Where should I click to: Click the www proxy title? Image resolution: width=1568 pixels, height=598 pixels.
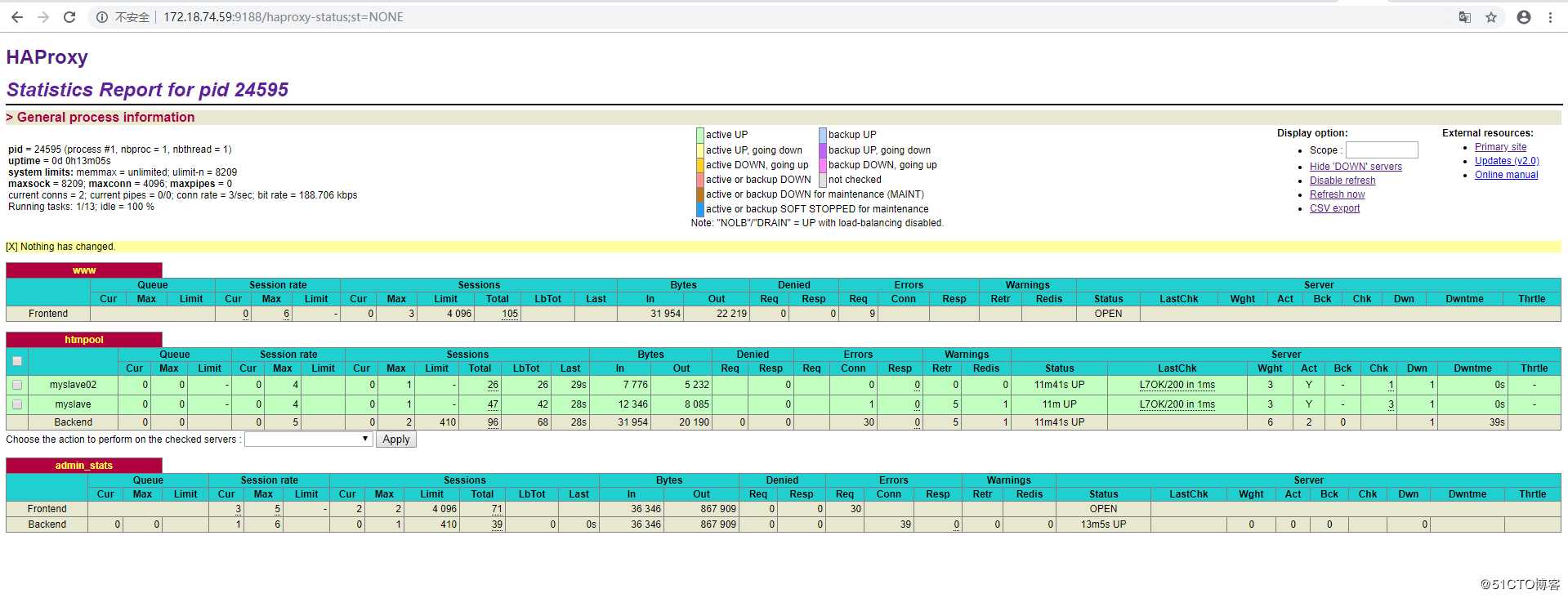[84, 270]
